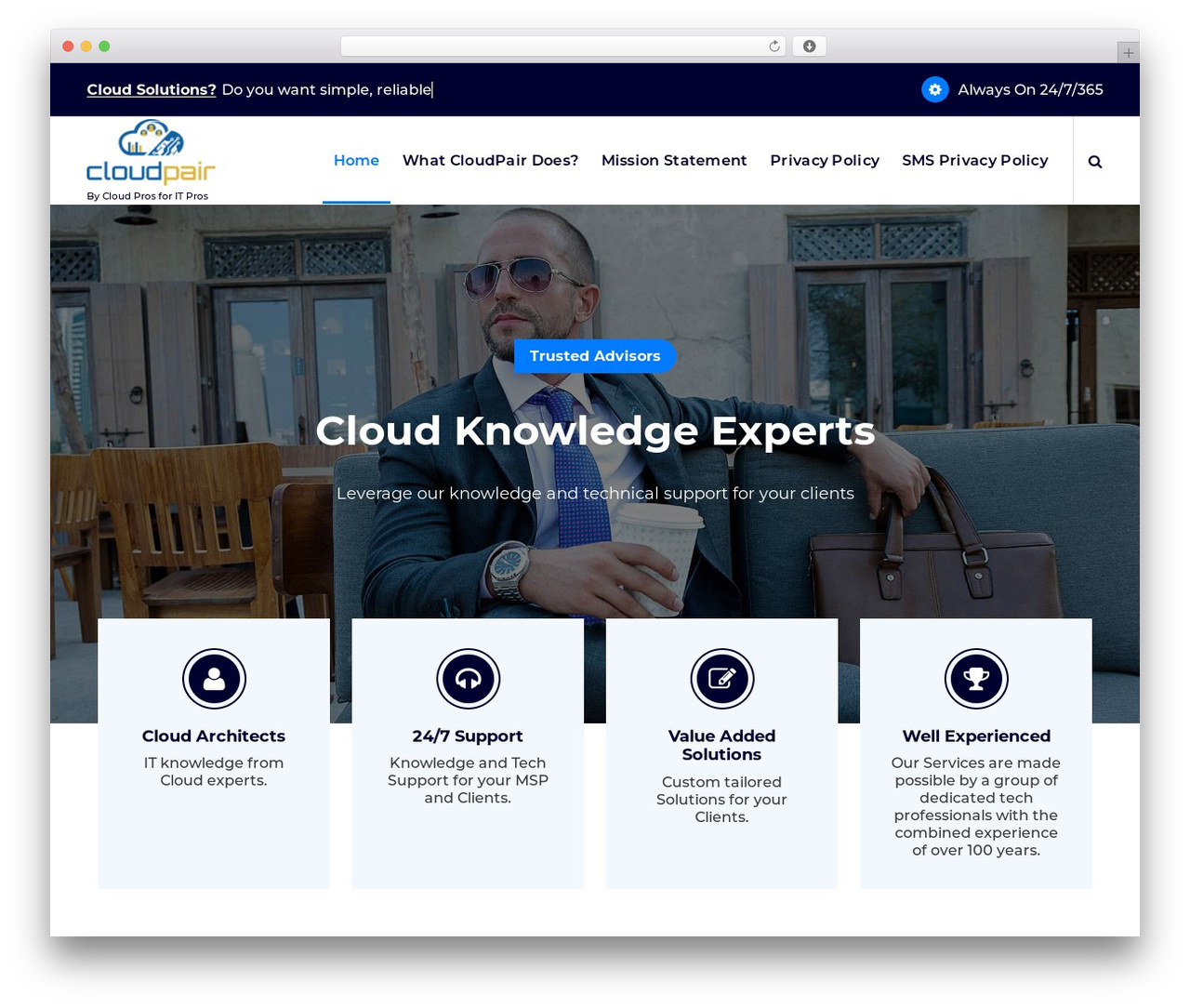
Task: Click the Well Experienced trophy icon
Action: [x=976, y=679]
